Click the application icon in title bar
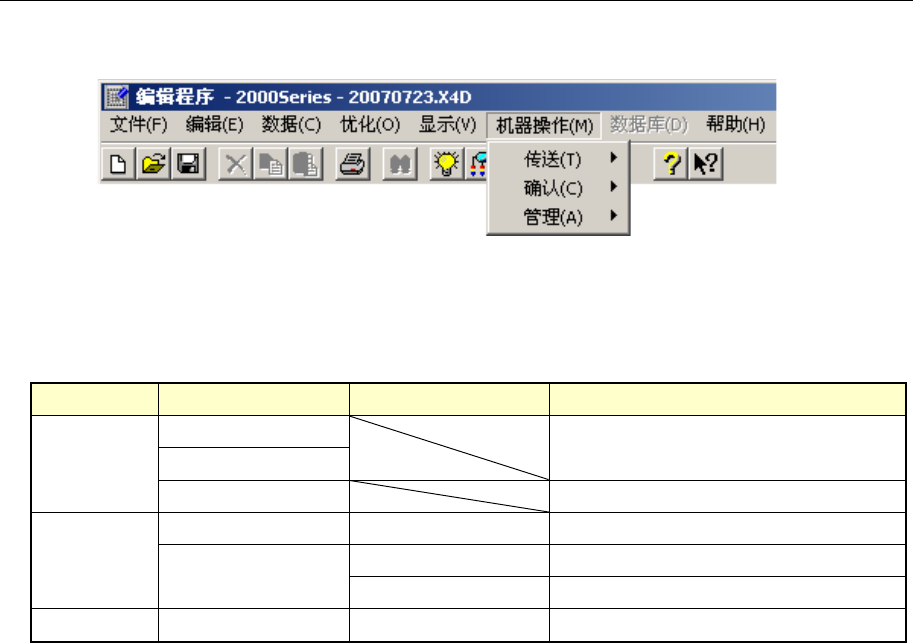913x643 pixels. pyautogui.click(x=116, y=97)
